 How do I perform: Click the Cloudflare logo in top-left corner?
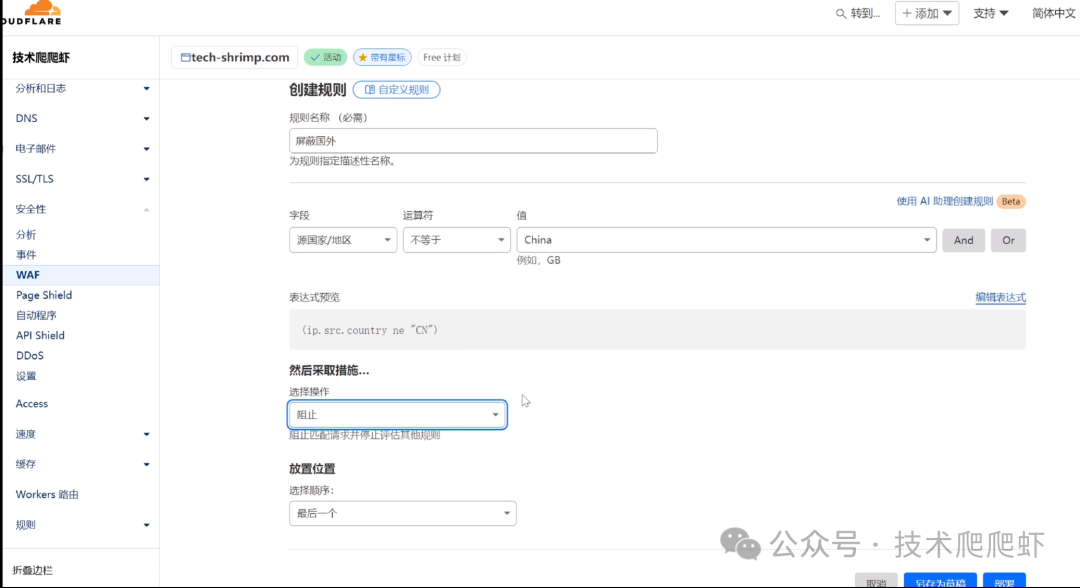38,13
